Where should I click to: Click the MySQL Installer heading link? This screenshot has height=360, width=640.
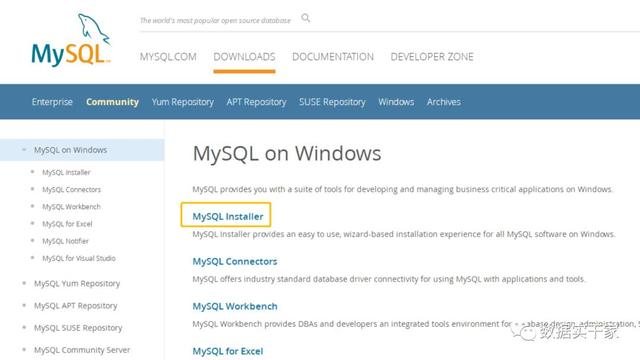[x=228, y=216]
